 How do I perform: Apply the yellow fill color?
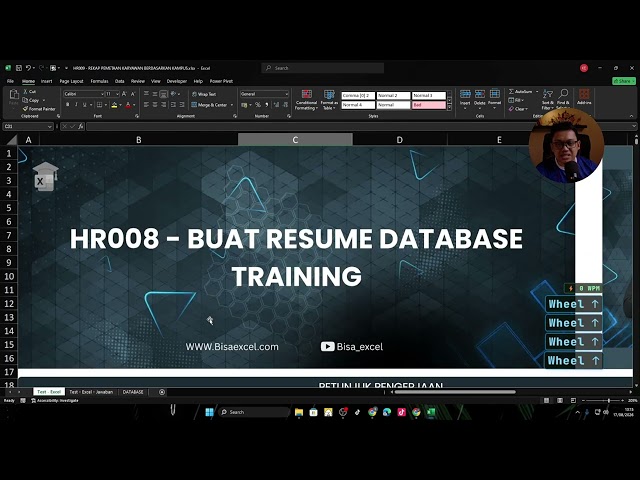coord(114,105)
